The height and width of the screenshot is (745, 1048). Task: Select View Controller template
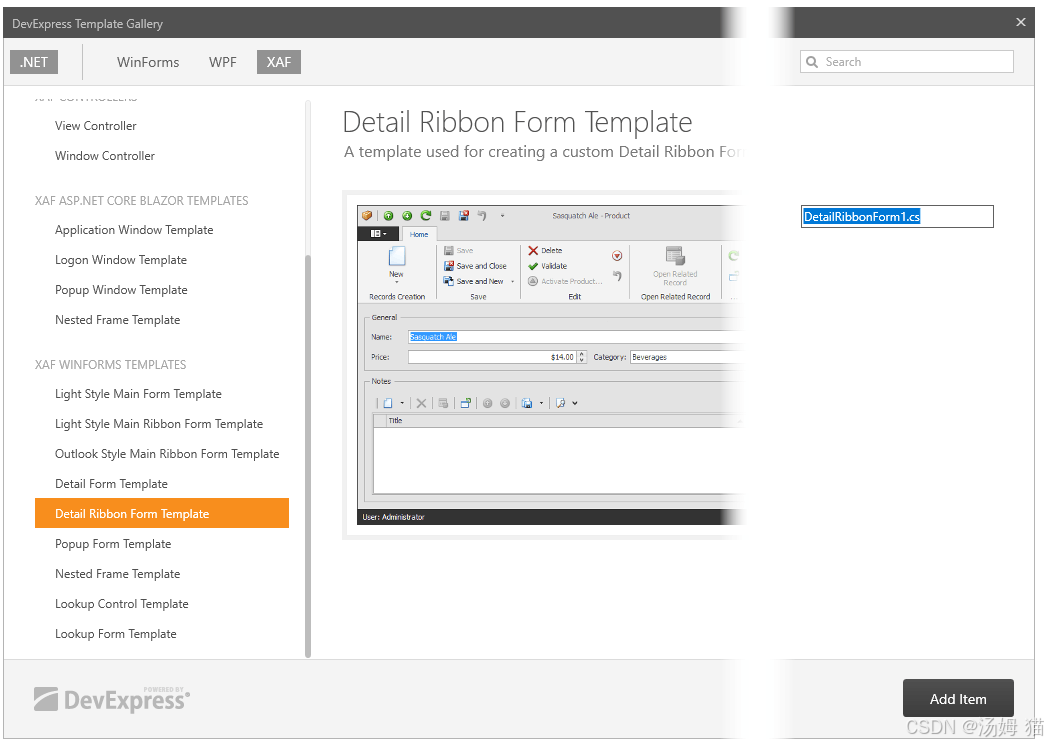tap(96, 126)
